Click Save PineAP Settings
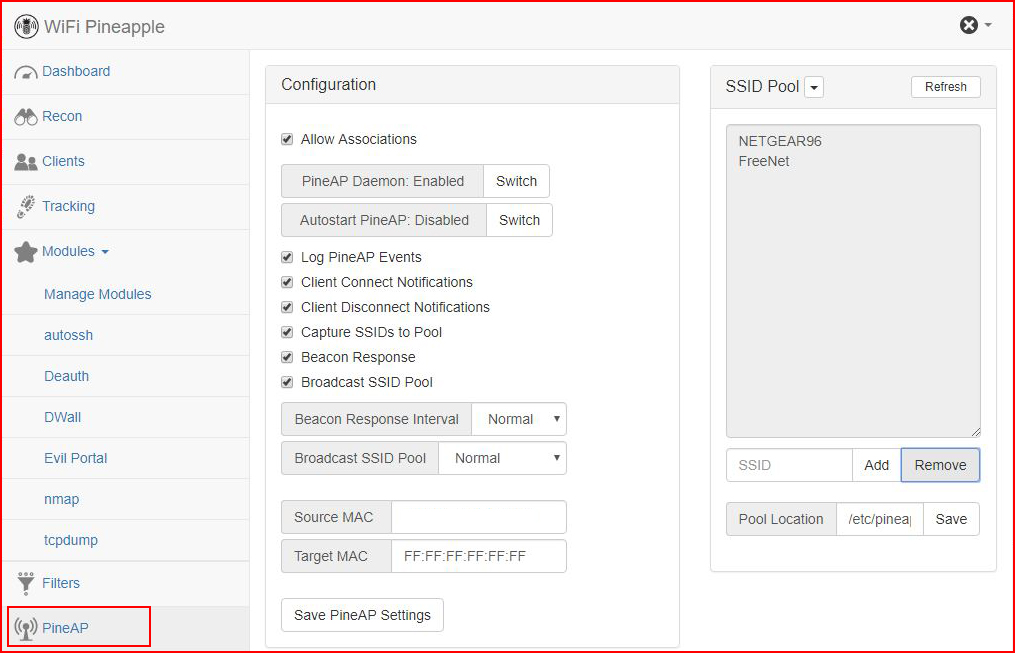The image size is (1015, 653). tap(362, 615)
